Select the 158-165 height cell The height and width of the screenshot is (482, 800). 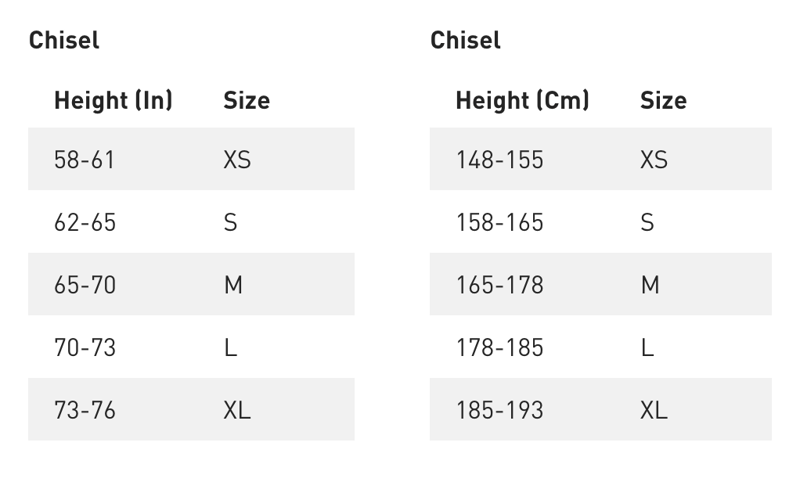coord(499,222)
